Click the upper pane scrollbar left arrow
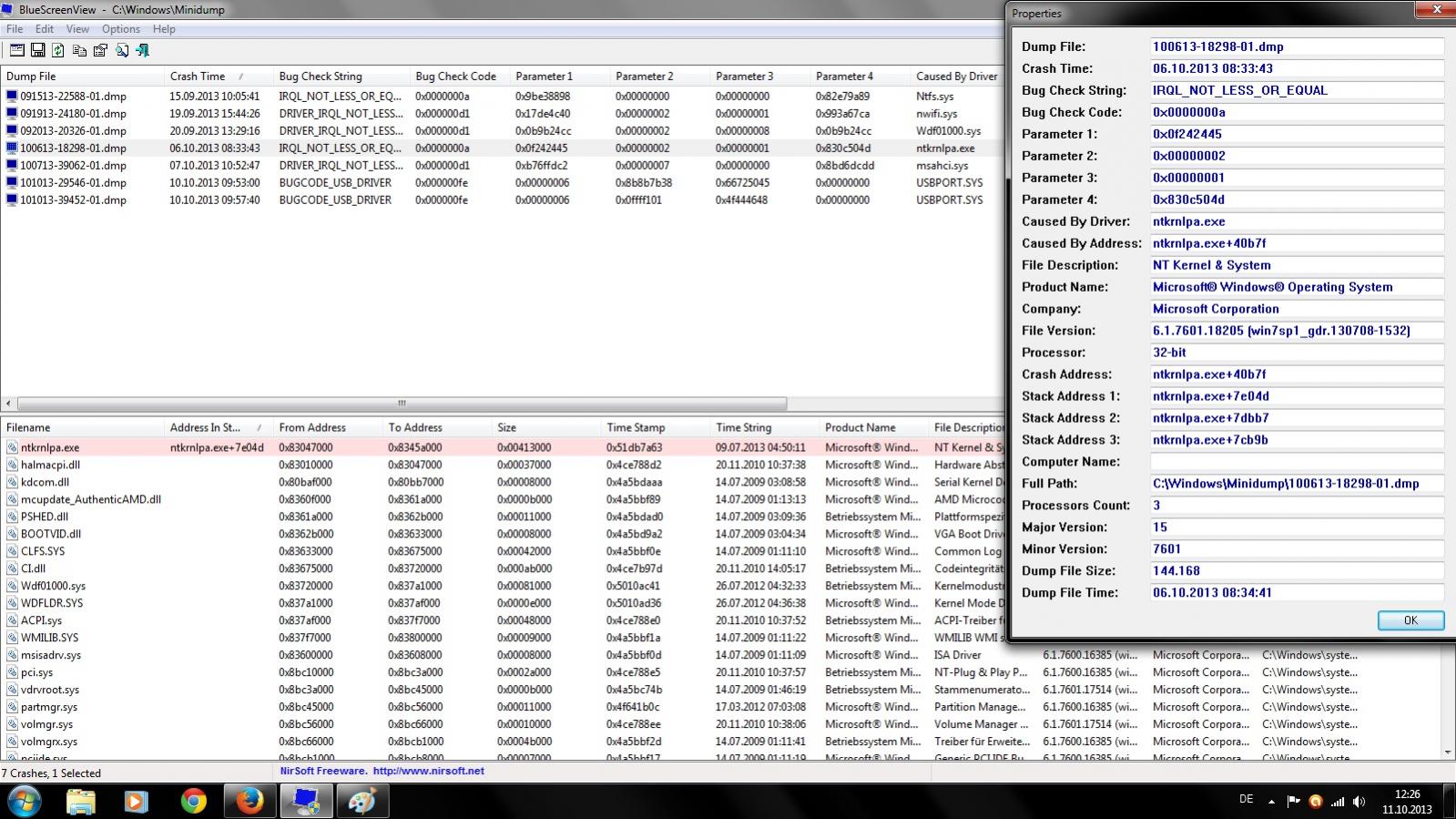Viewport: 1456px width, 819px height. [8, 404]
